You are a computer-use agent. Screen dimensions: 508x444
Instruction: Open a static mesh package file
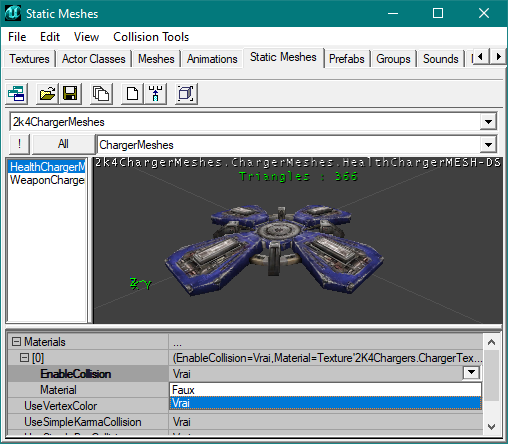pos(47,94)
